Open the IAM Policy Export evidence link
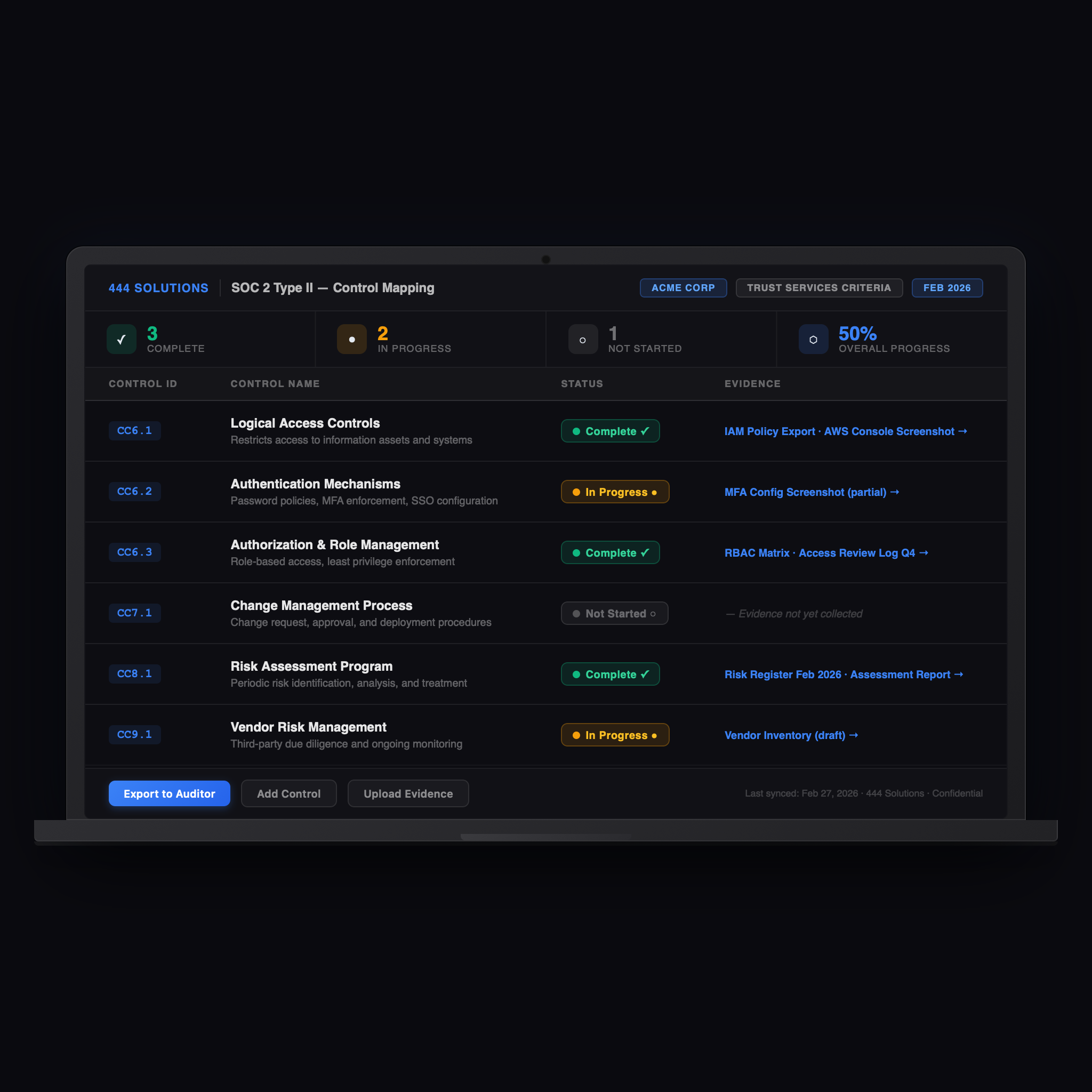 (x=769, y=431)
